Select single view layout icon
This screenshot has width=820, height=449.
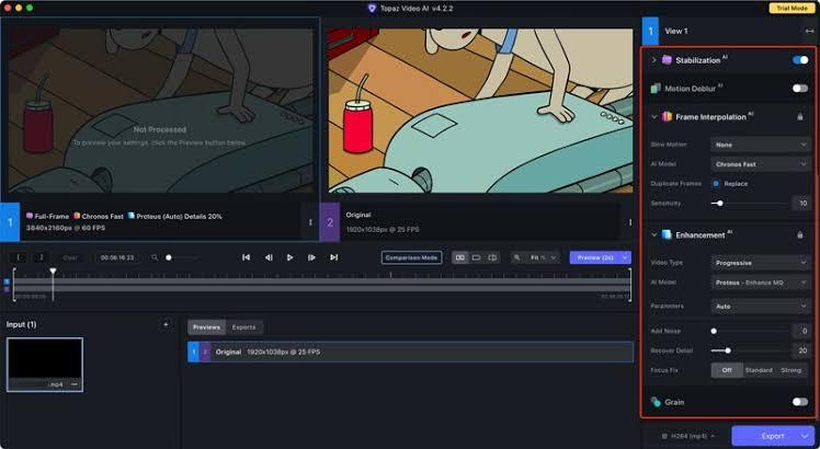click(x=476, y=258)
